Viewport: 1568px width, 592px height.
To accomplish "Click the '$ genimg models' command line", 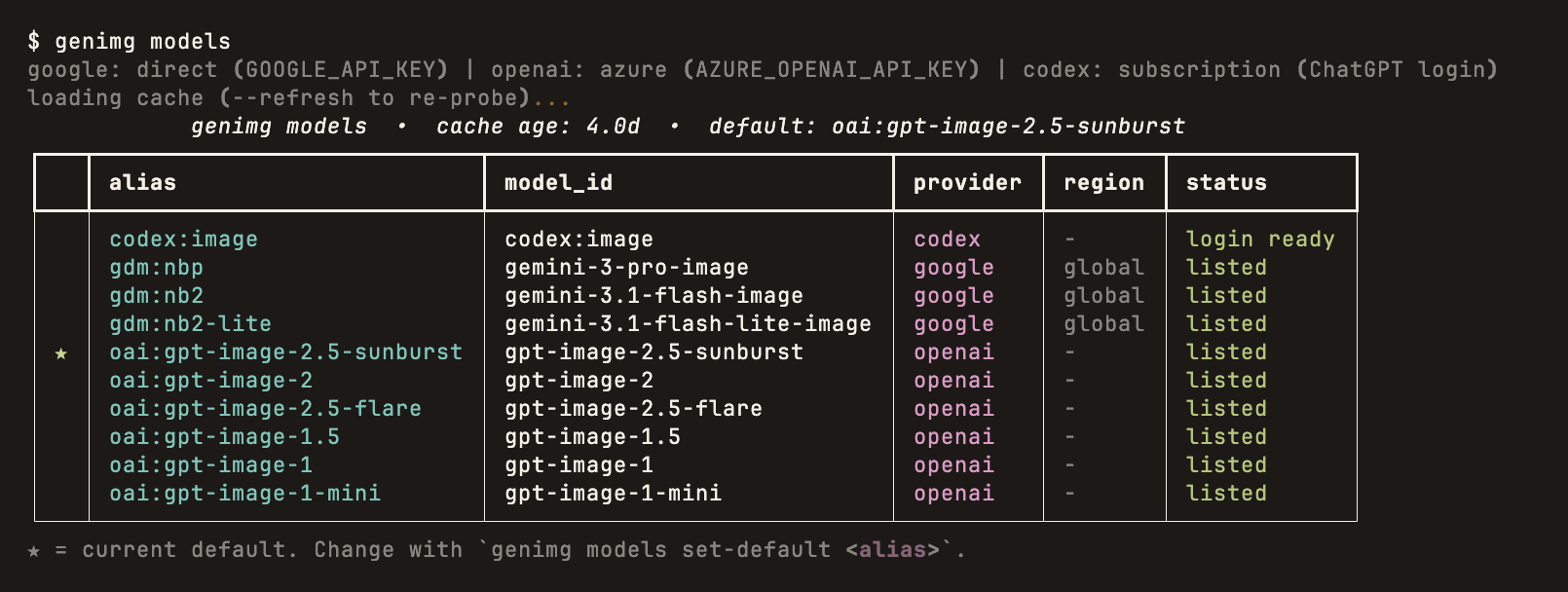I will [129, 42].
